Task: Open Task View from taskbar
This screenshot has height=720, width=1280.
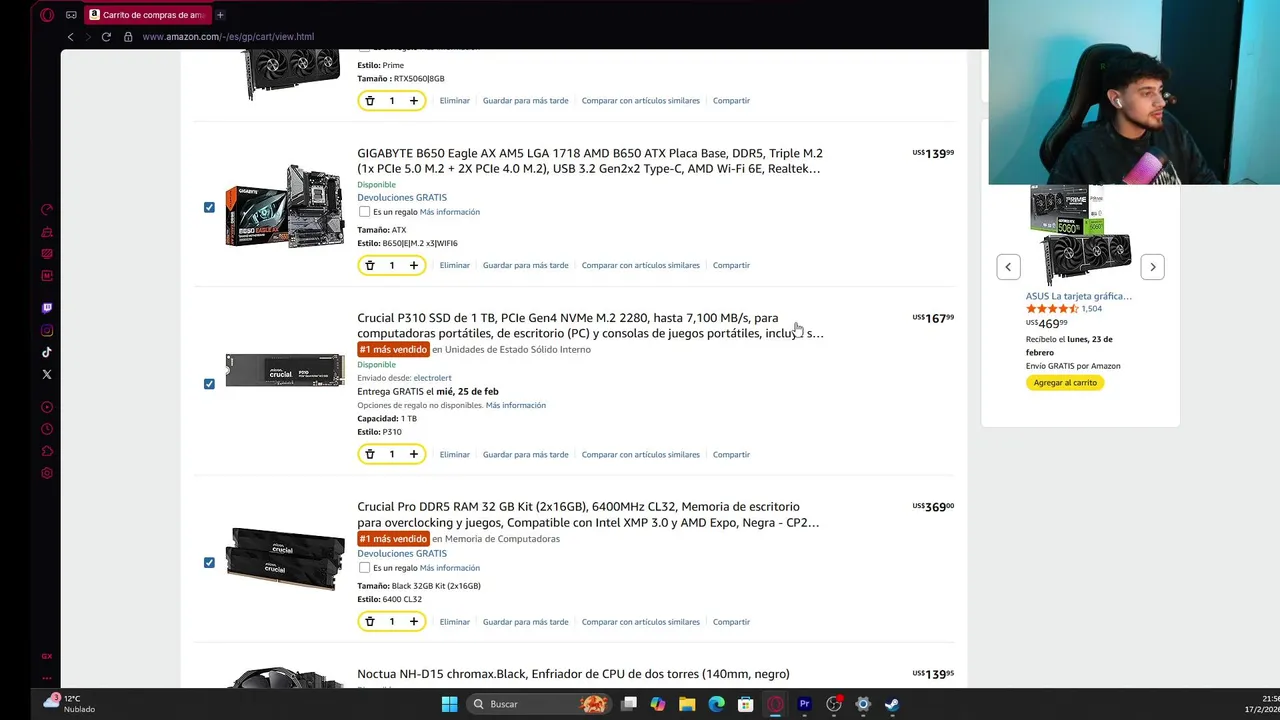Action: click(x=628, y=704)
